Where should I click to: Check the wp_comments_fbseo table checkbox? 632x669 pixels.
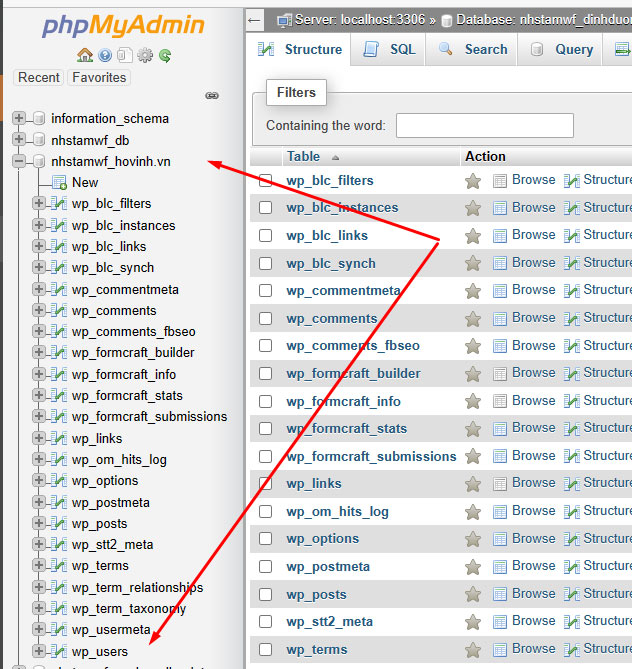[265, 346]
